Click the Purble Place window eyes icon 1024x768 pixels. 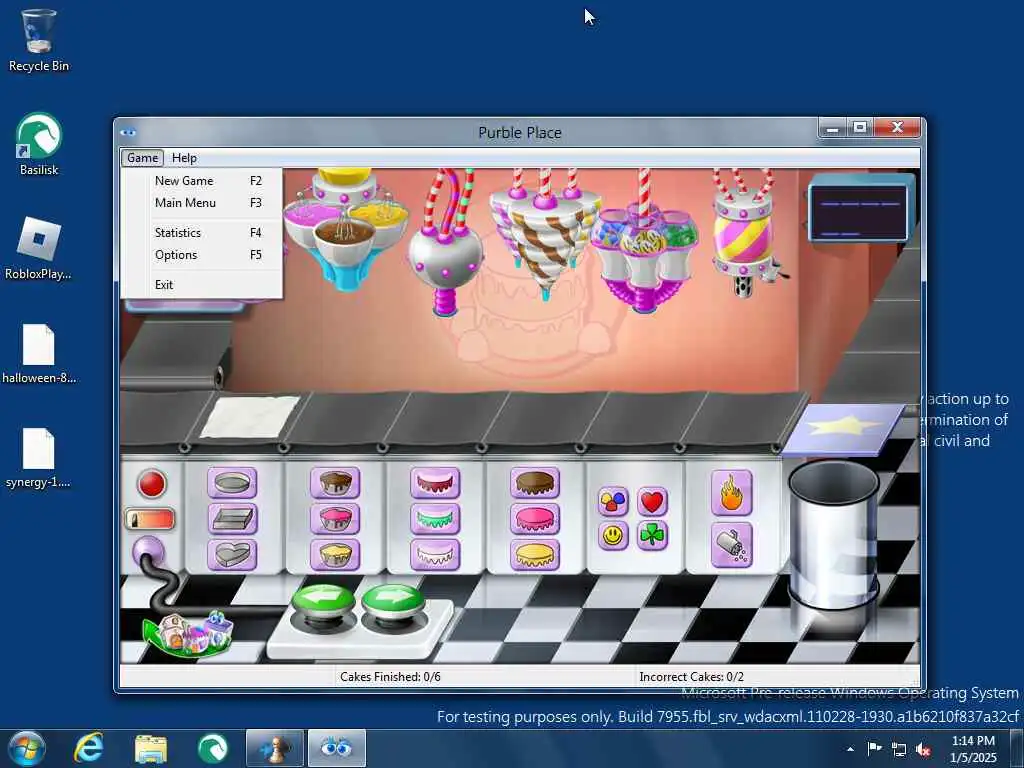[128, 133]
